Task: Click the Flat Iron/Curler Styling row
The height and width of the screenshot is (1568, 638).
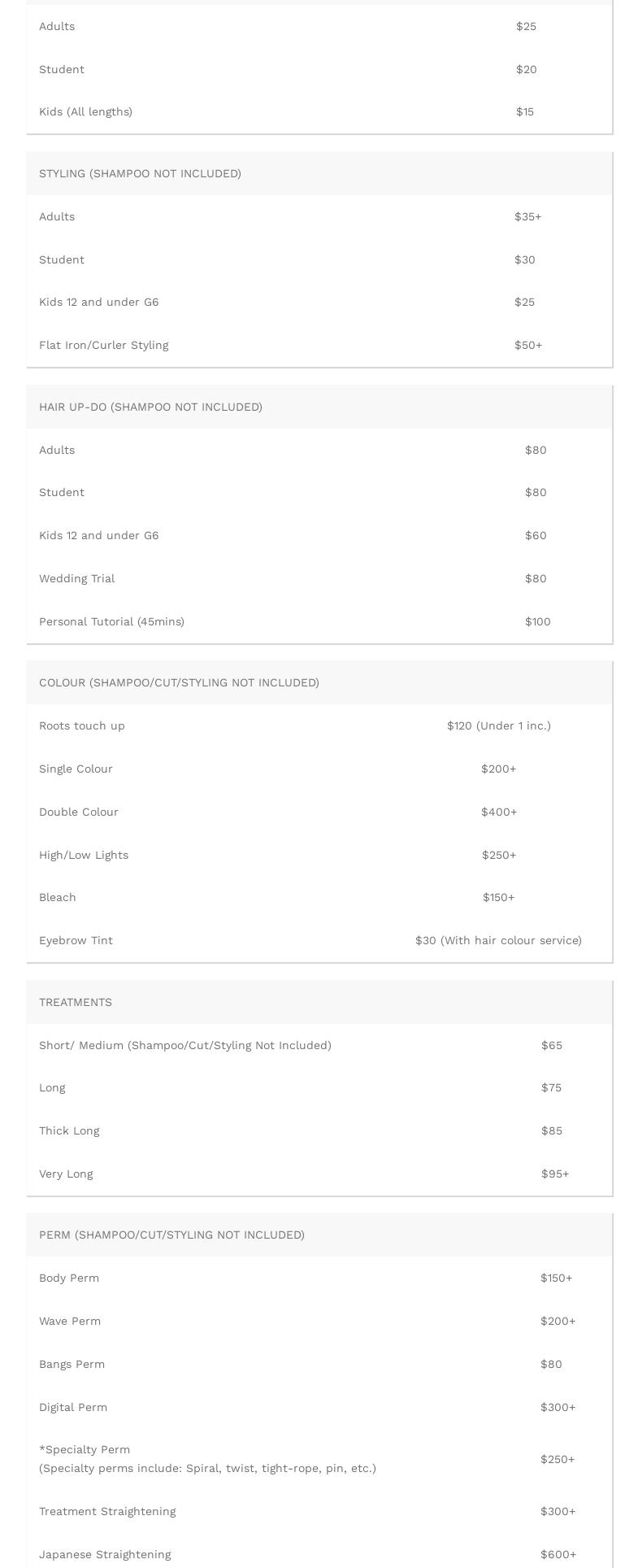Action: tap(104, 345)
